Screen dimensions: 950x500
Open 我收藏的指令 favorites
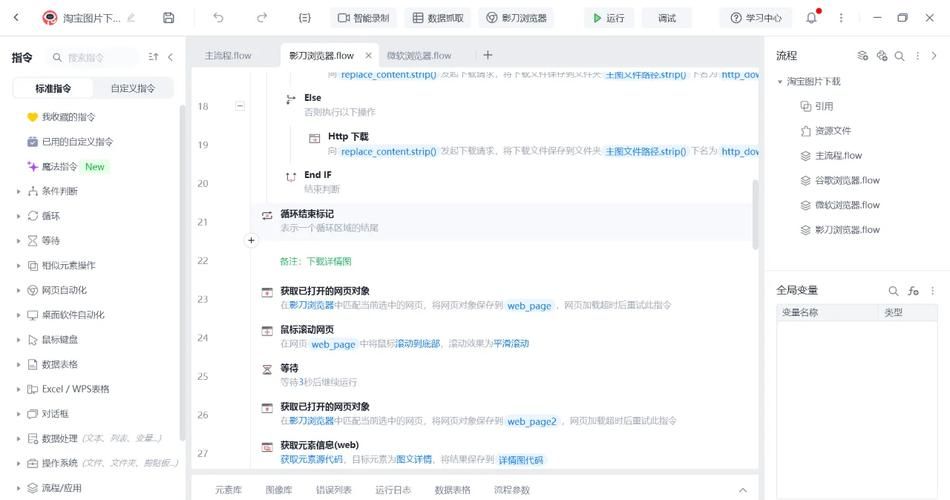(x=61, y=117)
